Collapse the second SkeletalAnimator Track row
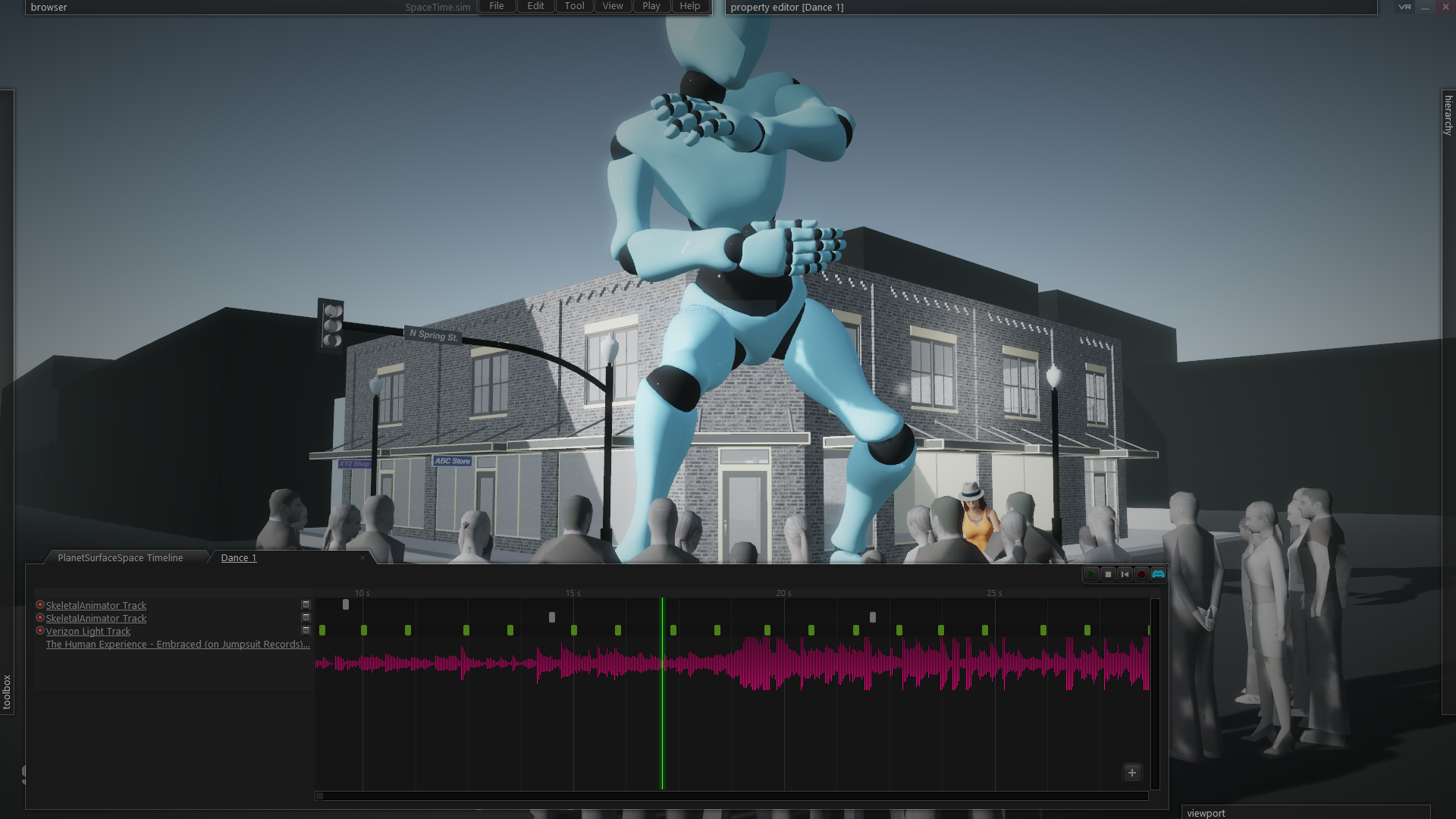The width and height of the screenshot is (1456, 819). [x=306, y=618]
